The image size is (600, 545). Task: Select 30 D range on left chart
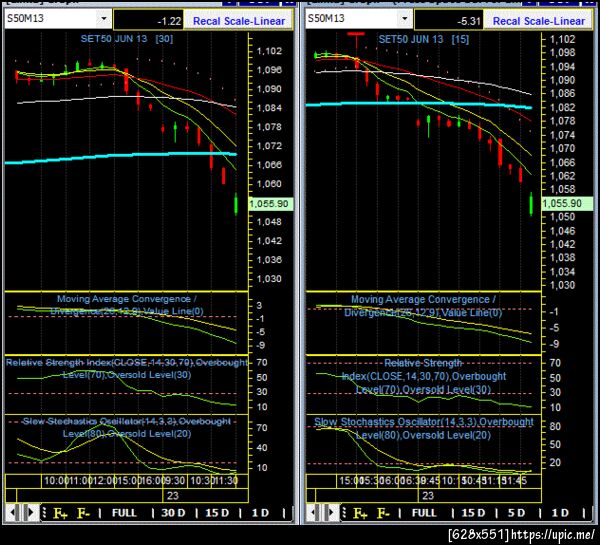point(173,513)
